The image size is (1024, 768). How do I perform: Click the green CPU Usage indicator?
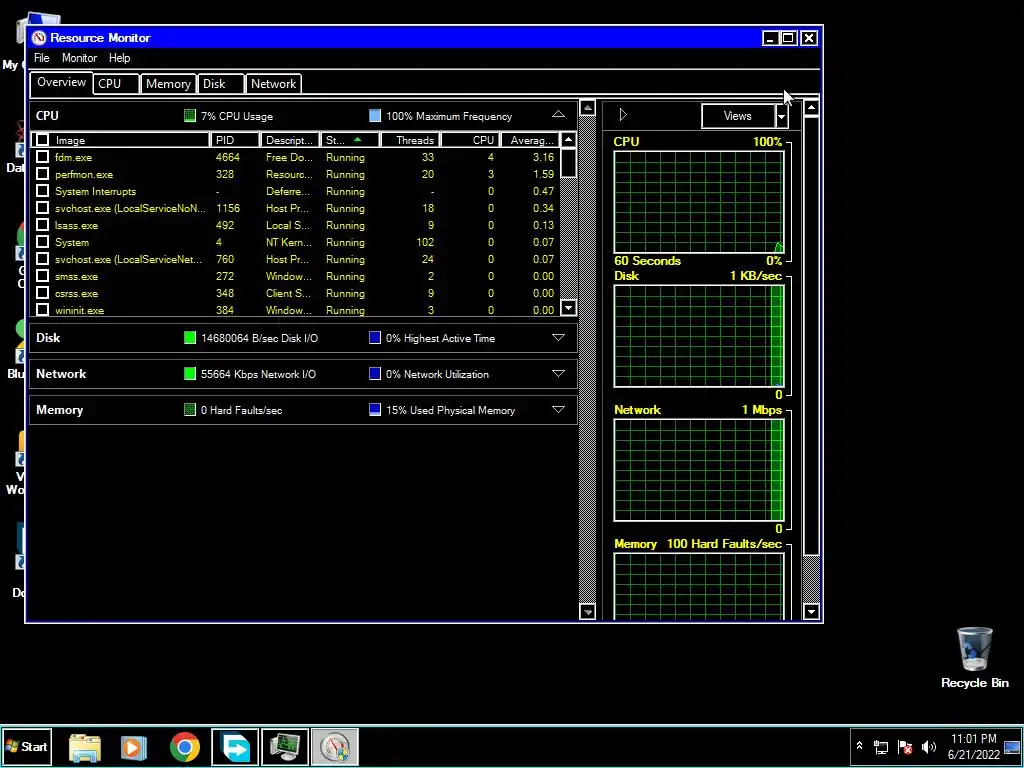pyautogui.click(x=190, y=116)
